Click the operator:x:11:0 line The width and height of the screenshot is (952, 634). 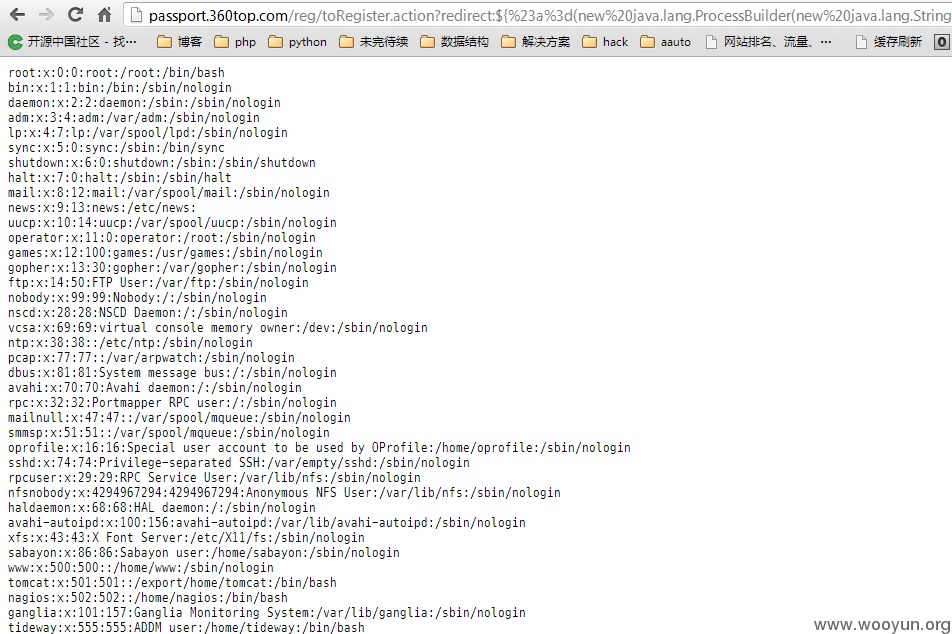point(162,237)
